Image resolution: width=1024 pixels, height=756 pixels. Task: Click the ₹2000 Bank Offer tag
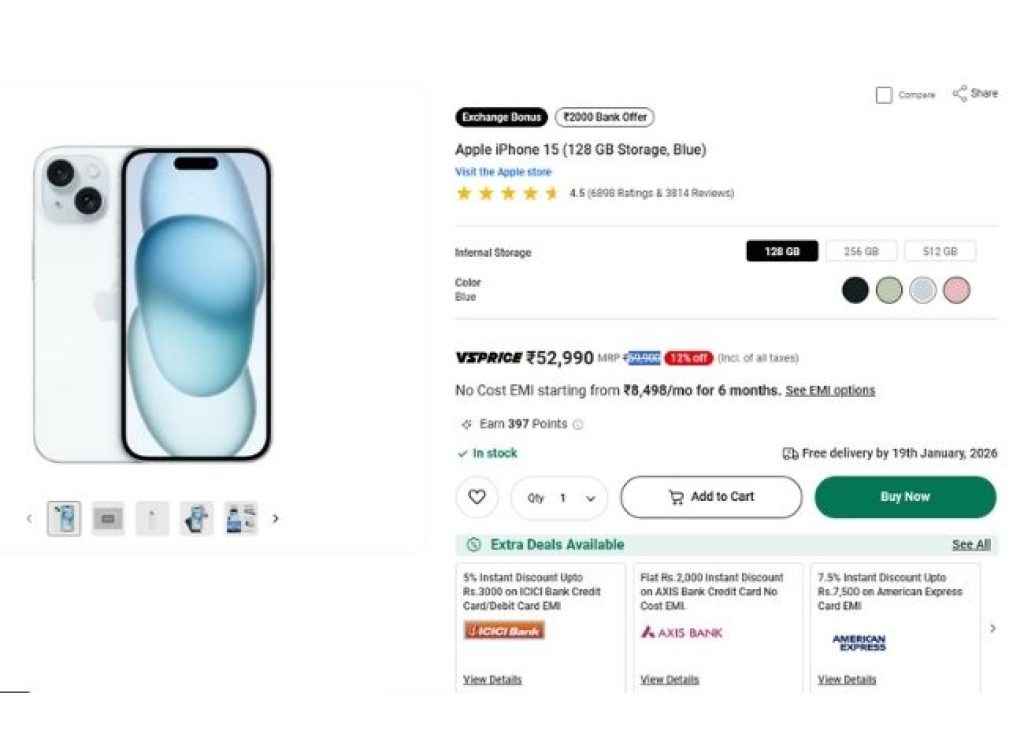pos(604,117)
